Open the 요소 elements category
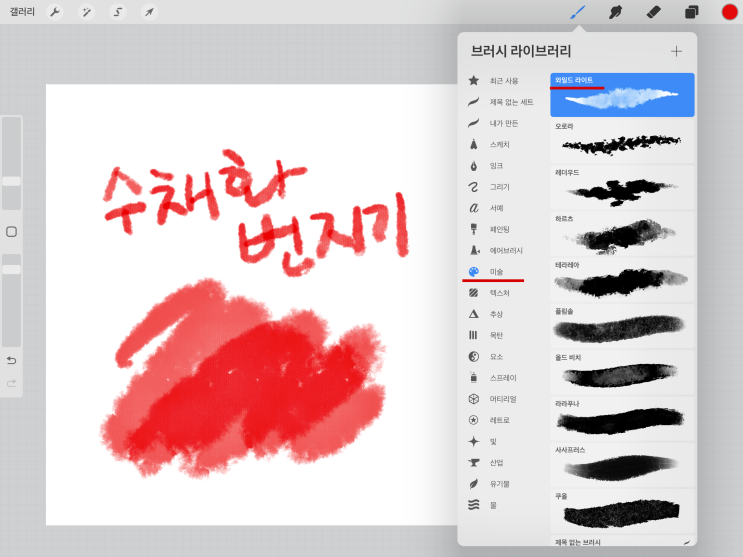This screenshot has height=557, width=743. 501,356
